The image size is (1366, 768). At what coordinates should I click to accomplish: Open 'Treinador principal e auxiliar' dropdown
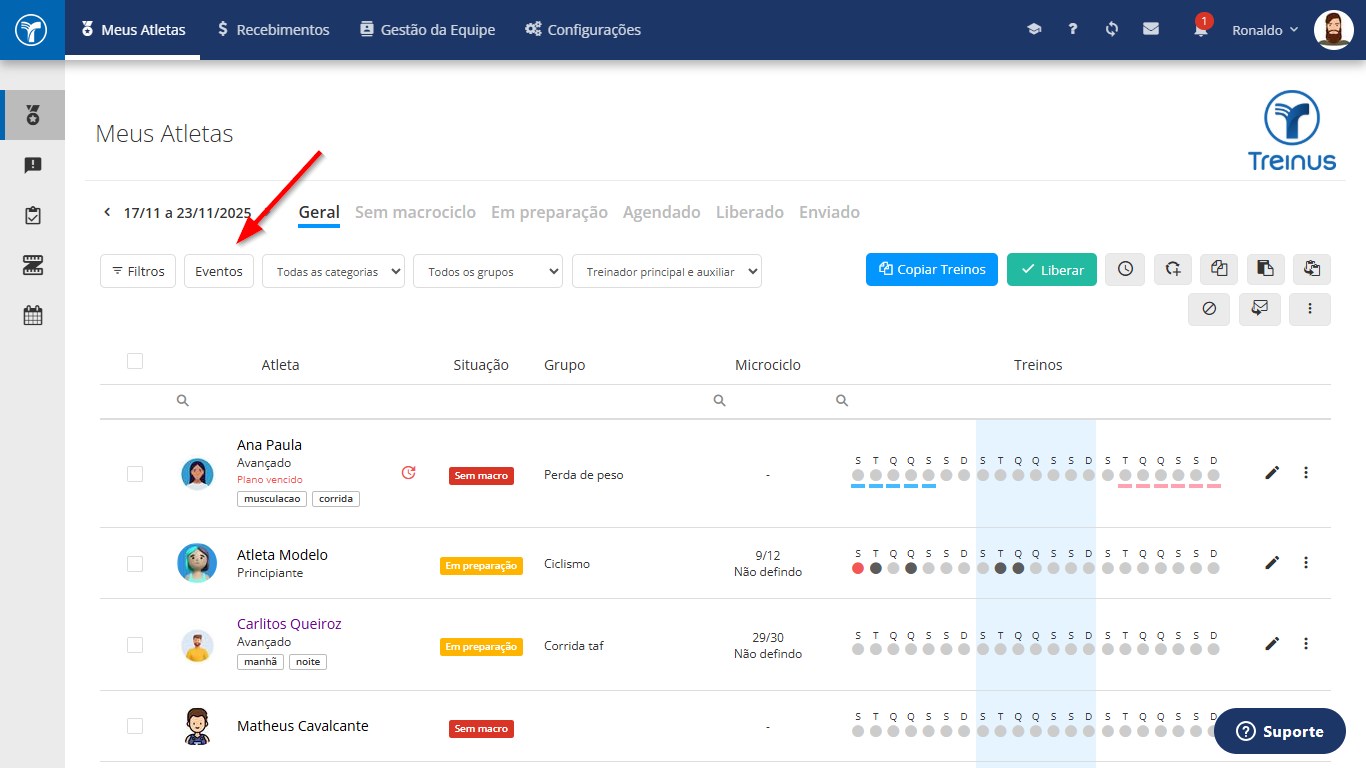667,271
